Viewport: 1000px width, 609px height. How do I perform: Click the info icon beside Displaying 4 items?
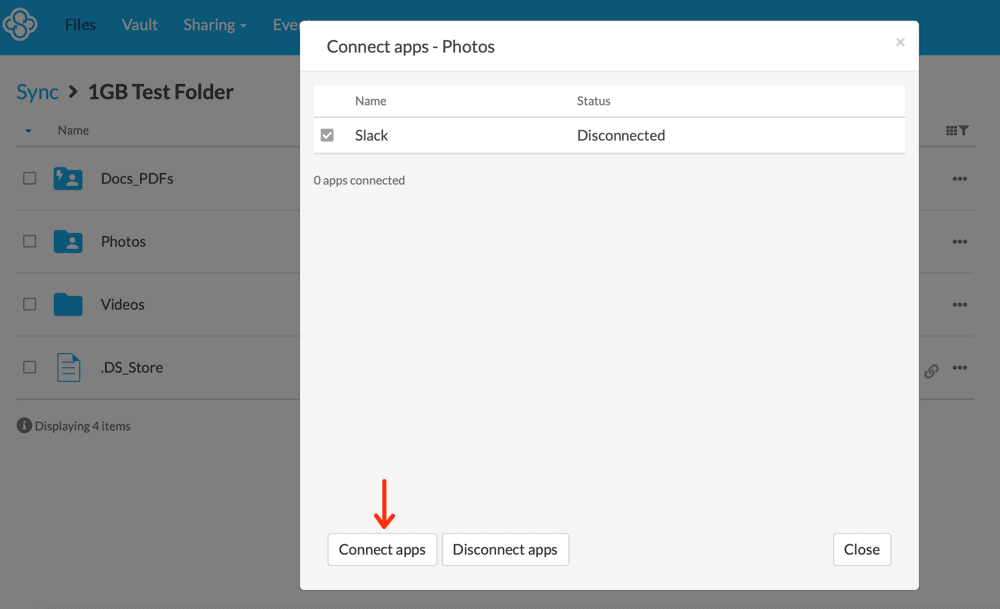click(x=24, y=426)
